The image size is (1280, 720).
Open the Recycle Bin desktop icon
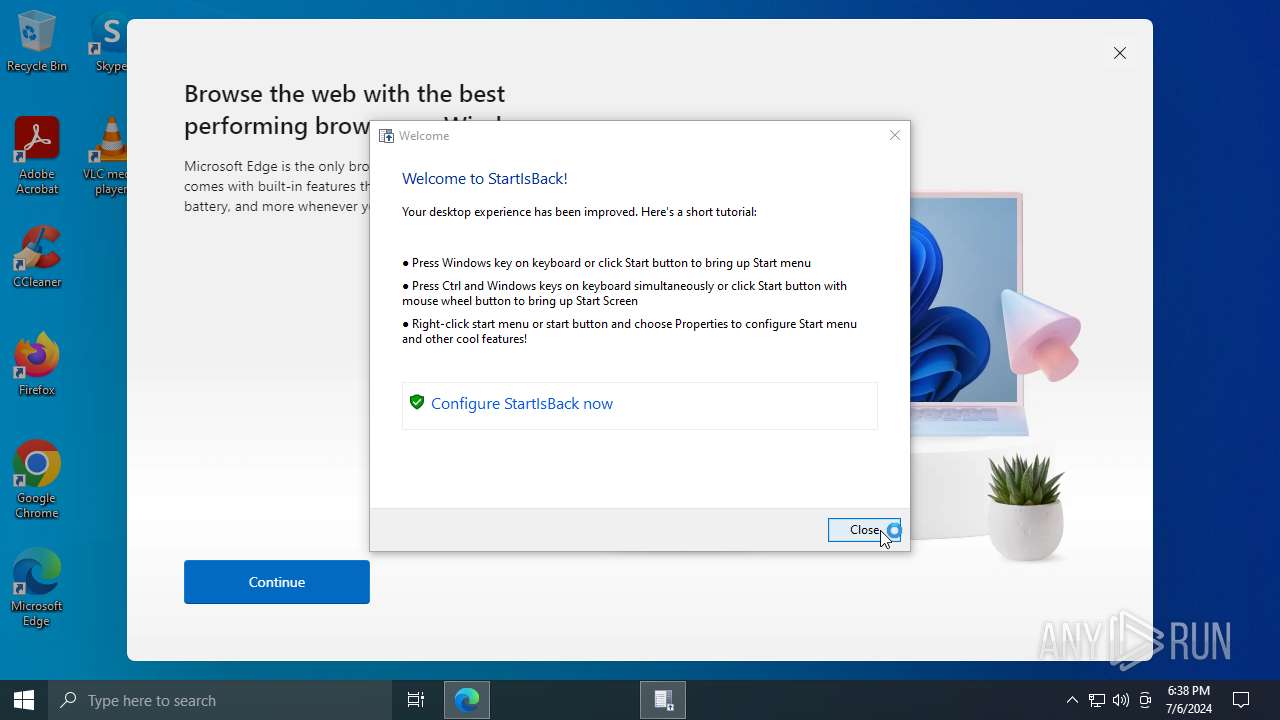(37, 42)
